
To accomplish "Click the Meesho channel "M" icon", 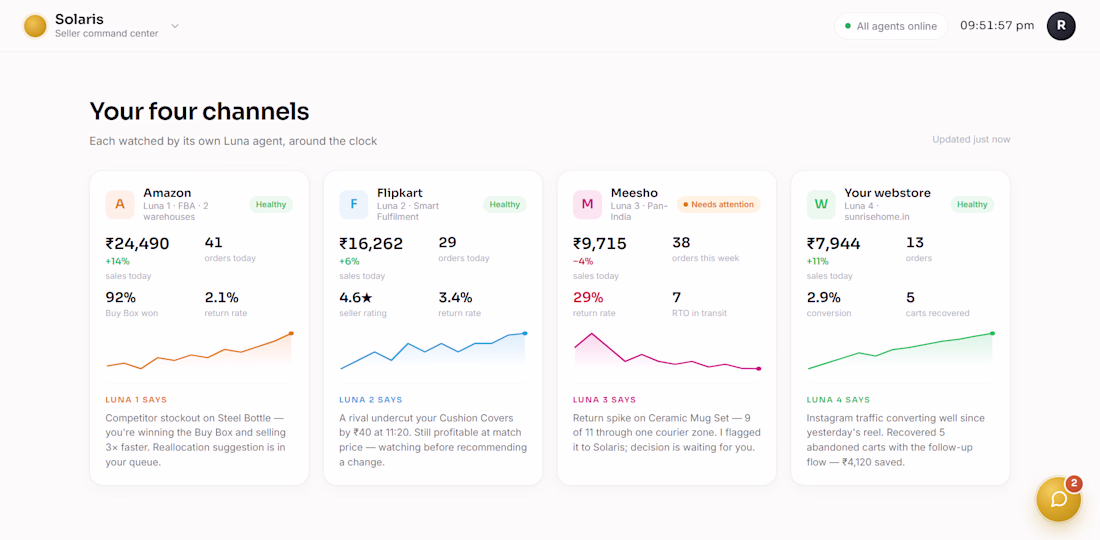I will click(587, 204).
